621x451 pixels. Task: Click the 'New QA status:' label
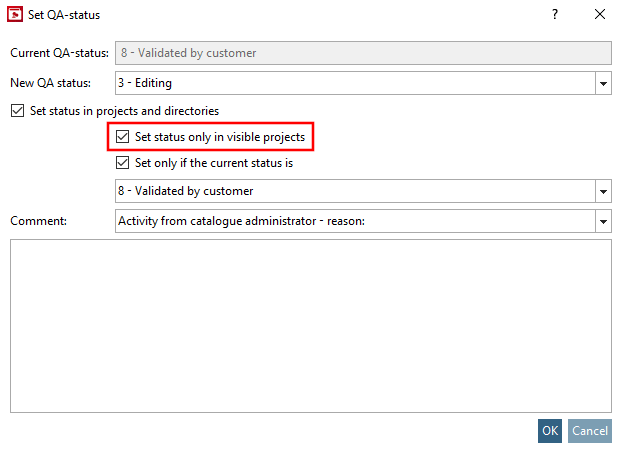(x=50, y=83)
